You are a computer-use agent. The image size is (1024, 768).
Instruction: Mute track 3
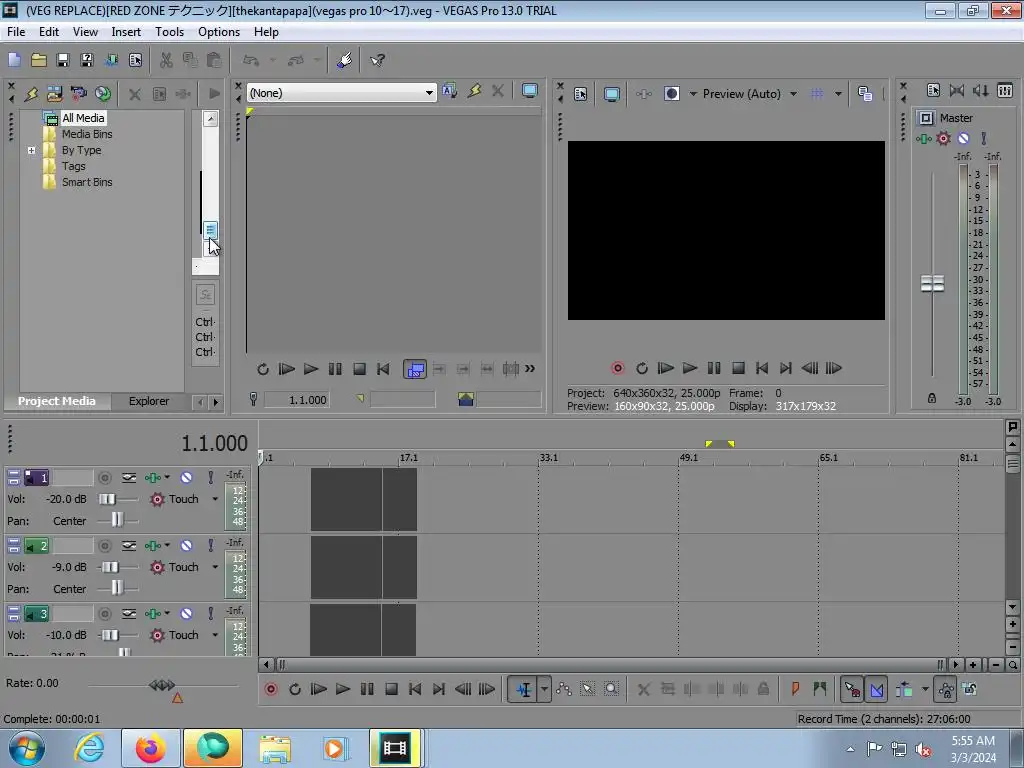(x=186, y=613)
